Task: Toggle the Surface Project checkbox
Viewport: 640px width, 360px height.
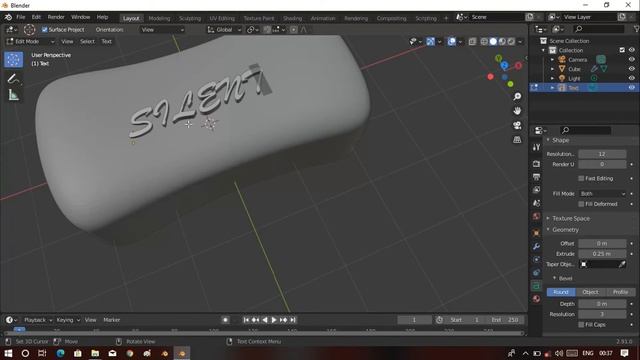Action: click(x=45, y=29)
